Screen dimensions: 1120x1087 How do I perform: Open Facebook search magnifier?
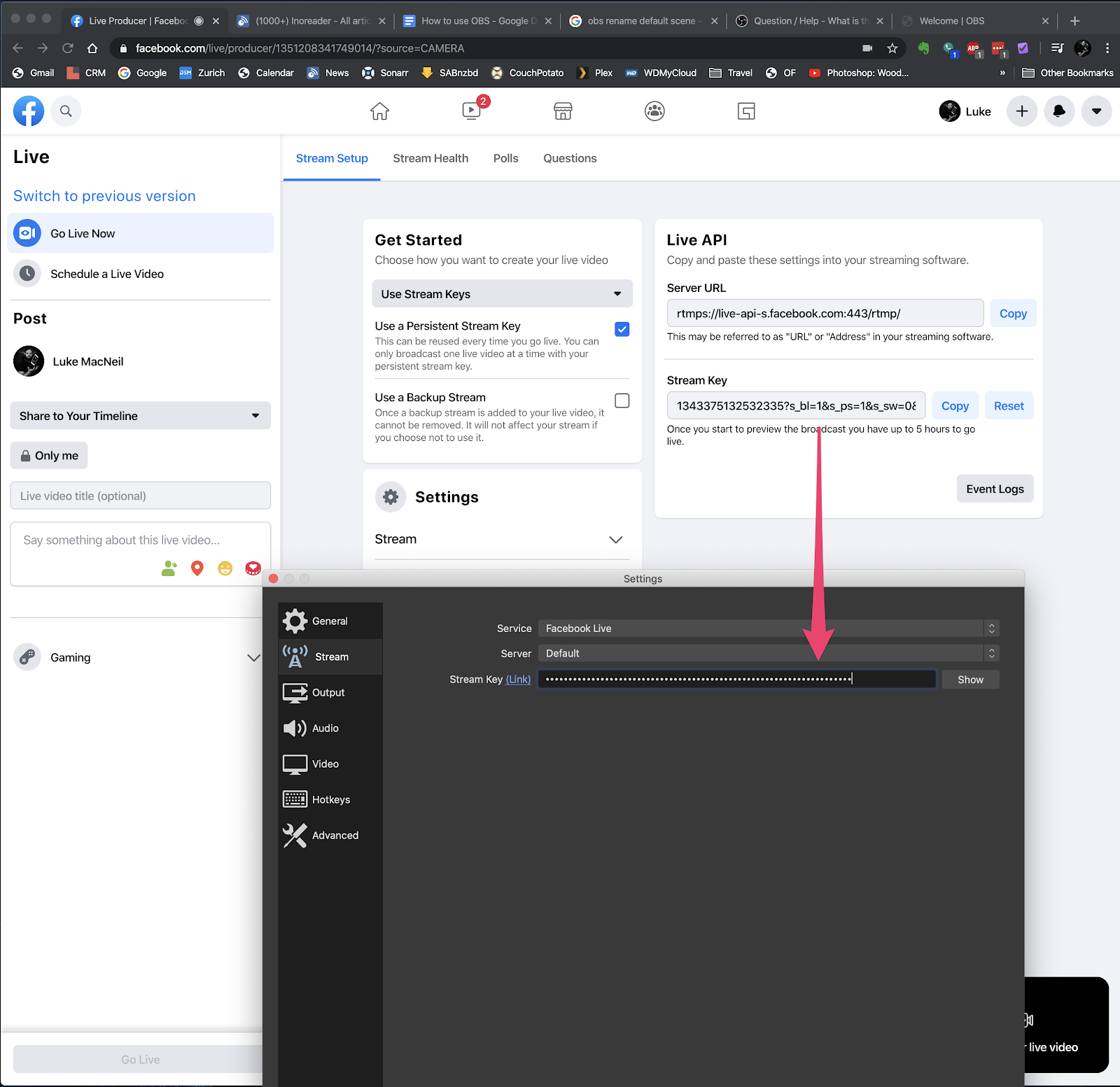click(x=66, y=111)
